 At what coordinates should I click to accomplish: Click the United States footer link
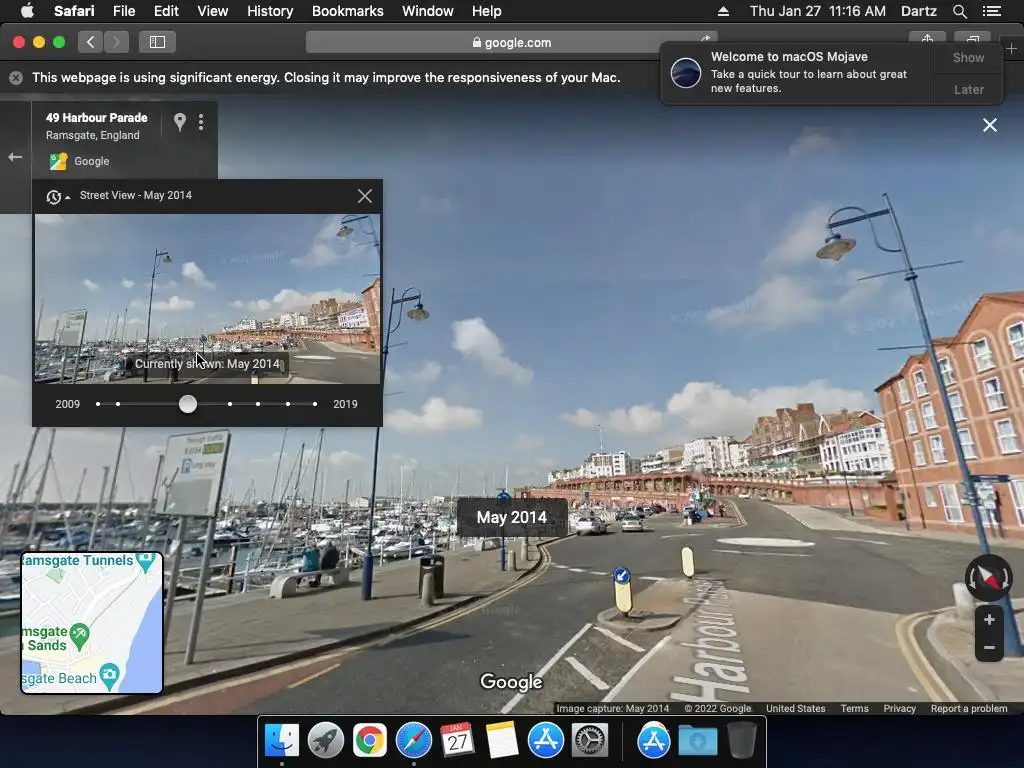pos(795,709)
